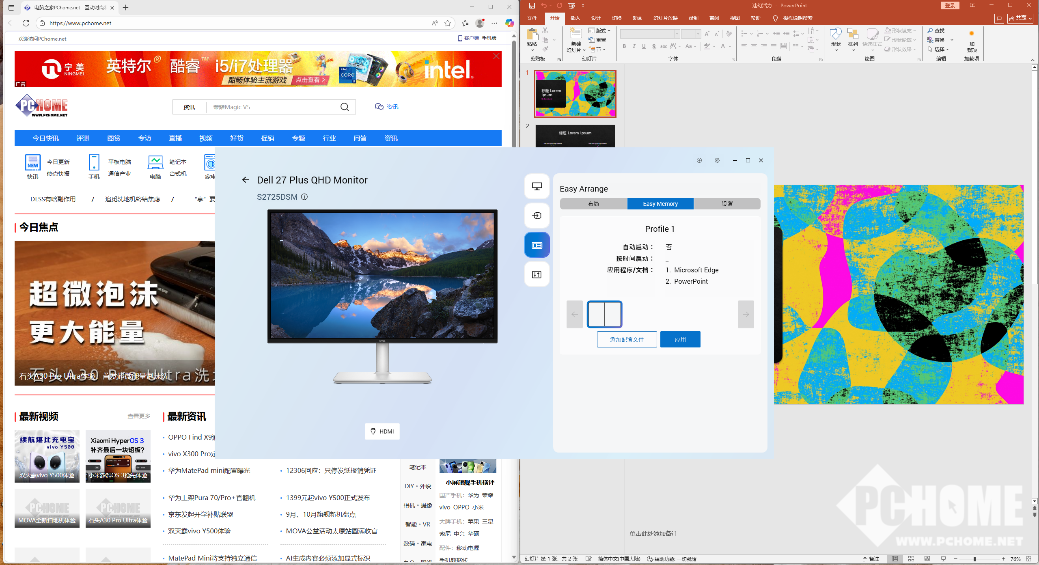The height and width of the screenshot is (565, 1039).
Task: Insert a new slide from the ribbon
Action: (x=575, y=38)
